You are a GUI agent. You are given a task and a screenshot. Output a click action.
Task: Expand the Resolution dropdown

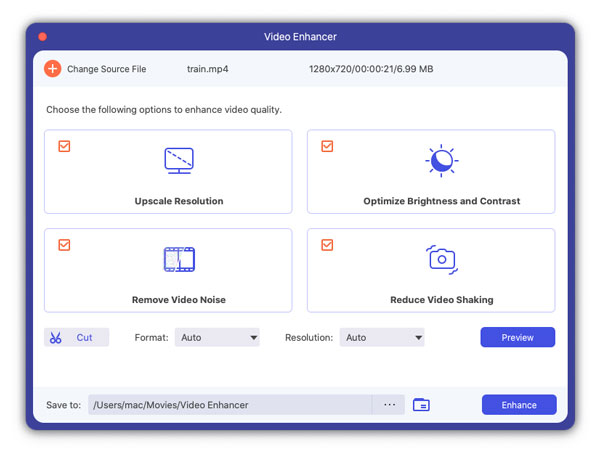point(382,338)
